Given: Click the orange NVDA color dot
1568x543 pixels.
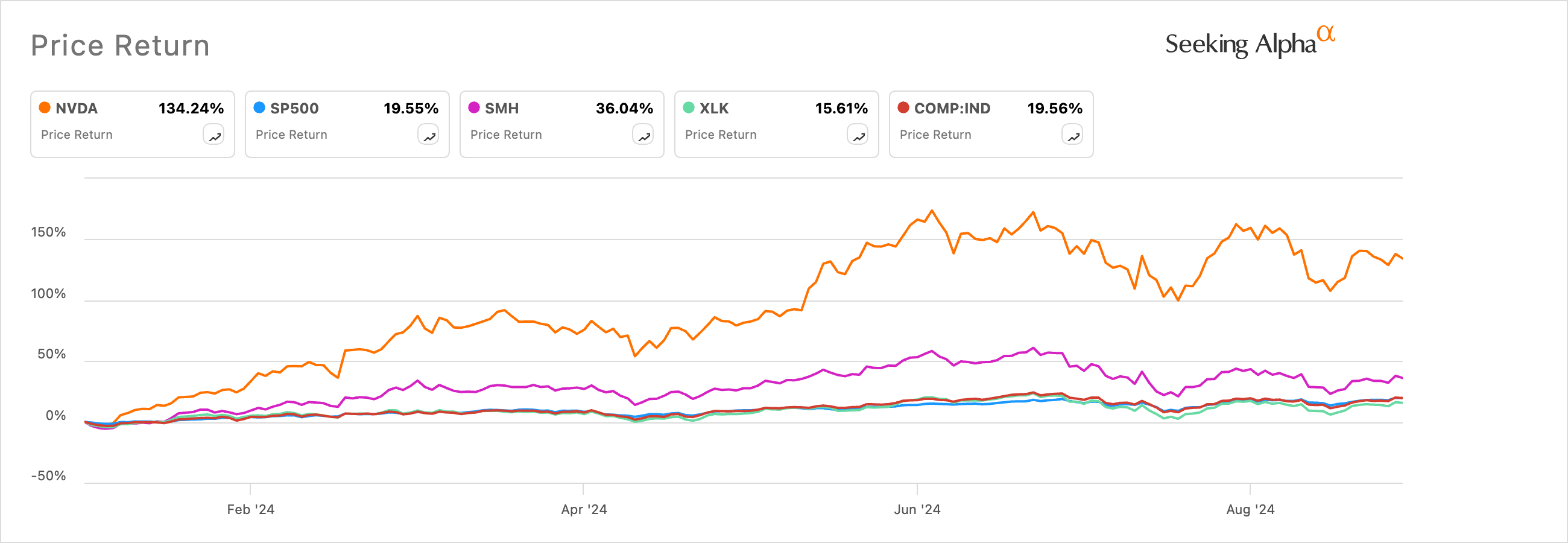Looking at the screenshot, I should tap(45, 108).
